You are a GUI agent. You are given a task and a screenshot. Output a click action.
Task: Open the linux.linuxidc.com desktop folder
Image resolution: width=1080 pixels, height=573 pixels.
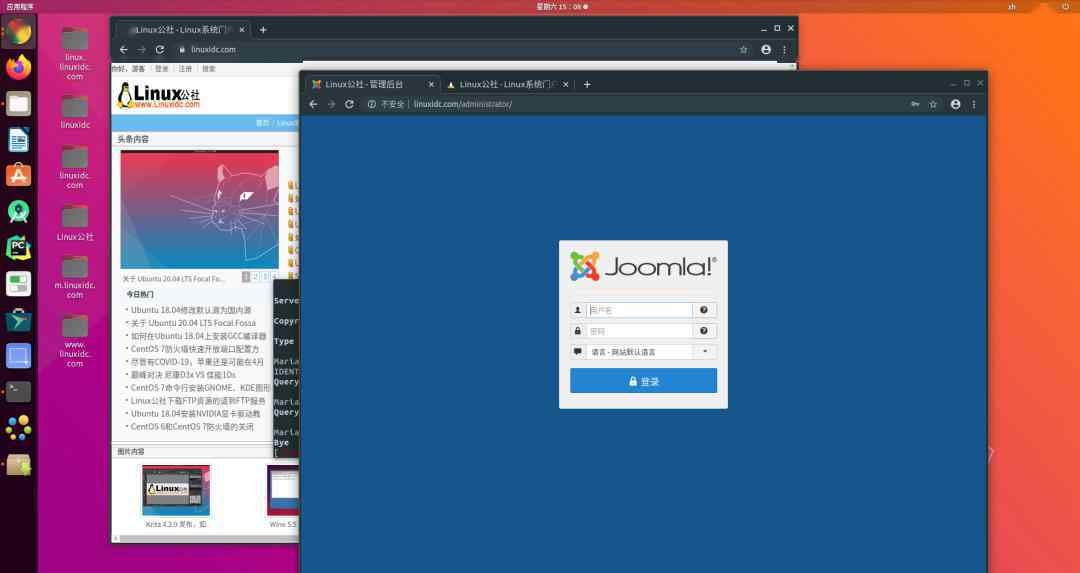coord(75,53)
